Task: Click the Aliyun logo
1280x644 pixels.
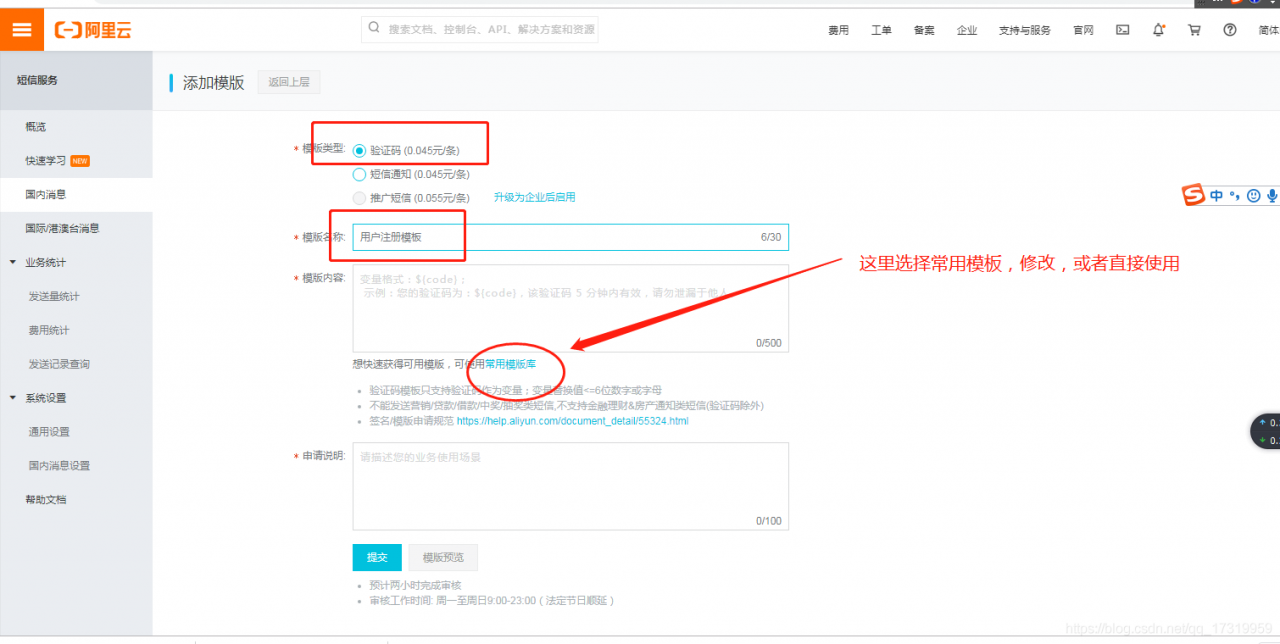Action: point(93,30)
